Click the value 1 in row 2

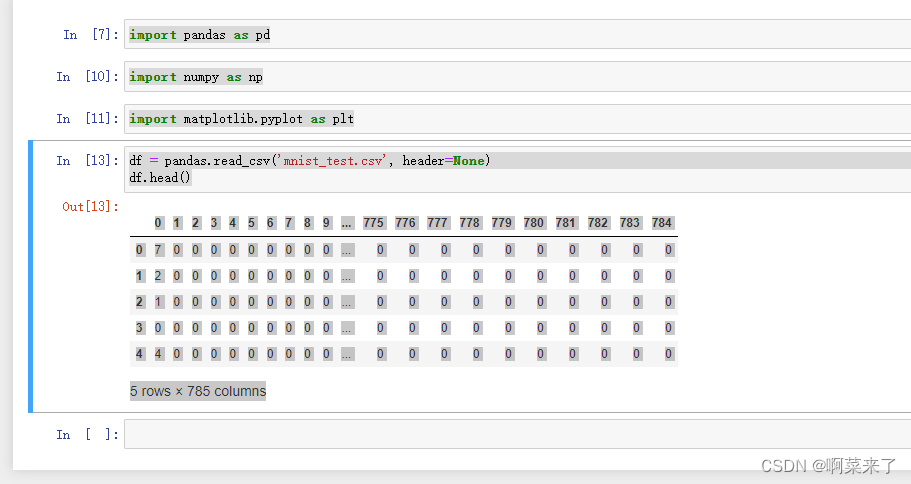tap(158, 302)
